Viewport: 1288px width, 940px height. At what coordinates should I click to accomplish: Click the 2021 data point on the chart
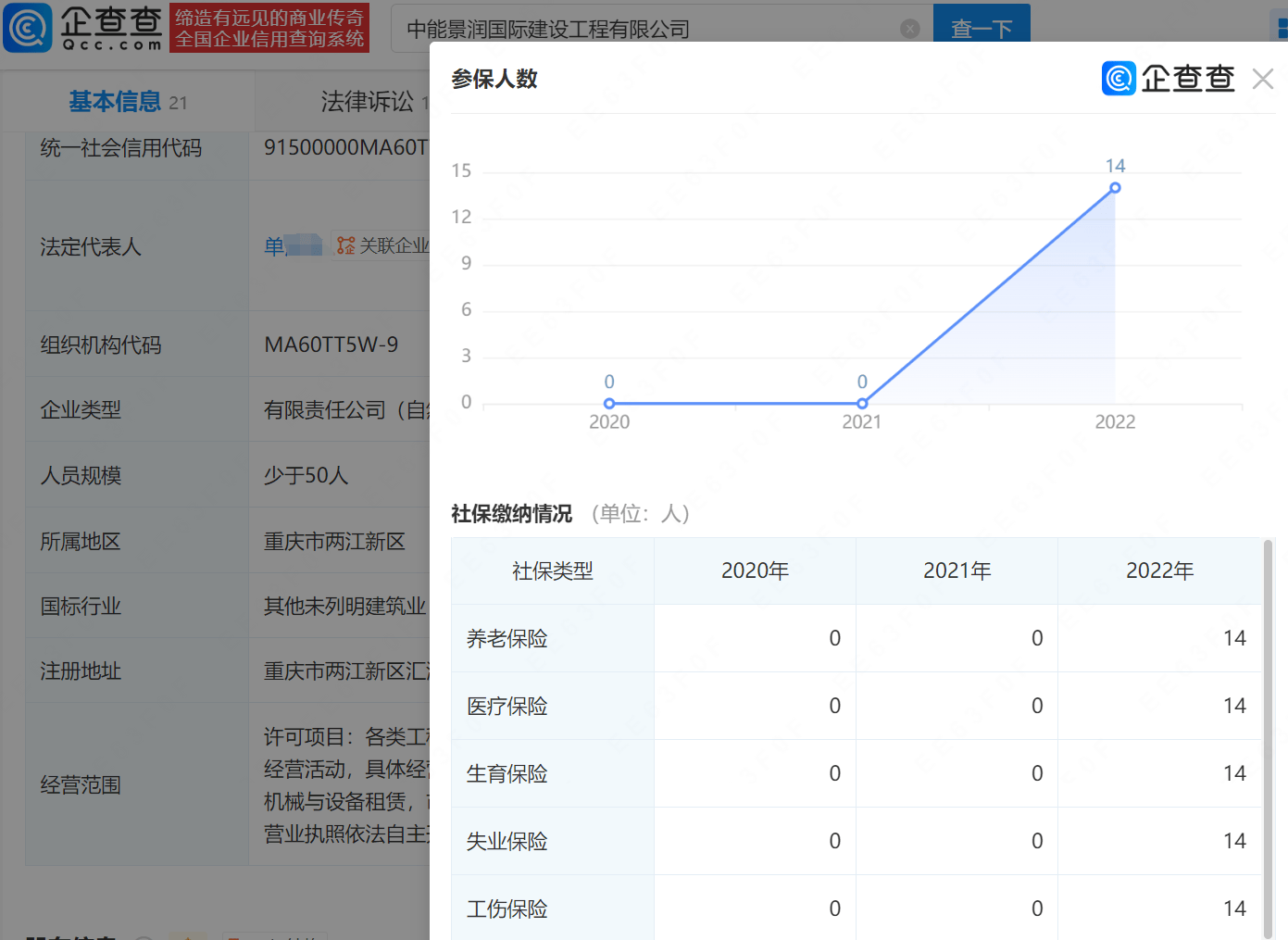pos(862,404)
